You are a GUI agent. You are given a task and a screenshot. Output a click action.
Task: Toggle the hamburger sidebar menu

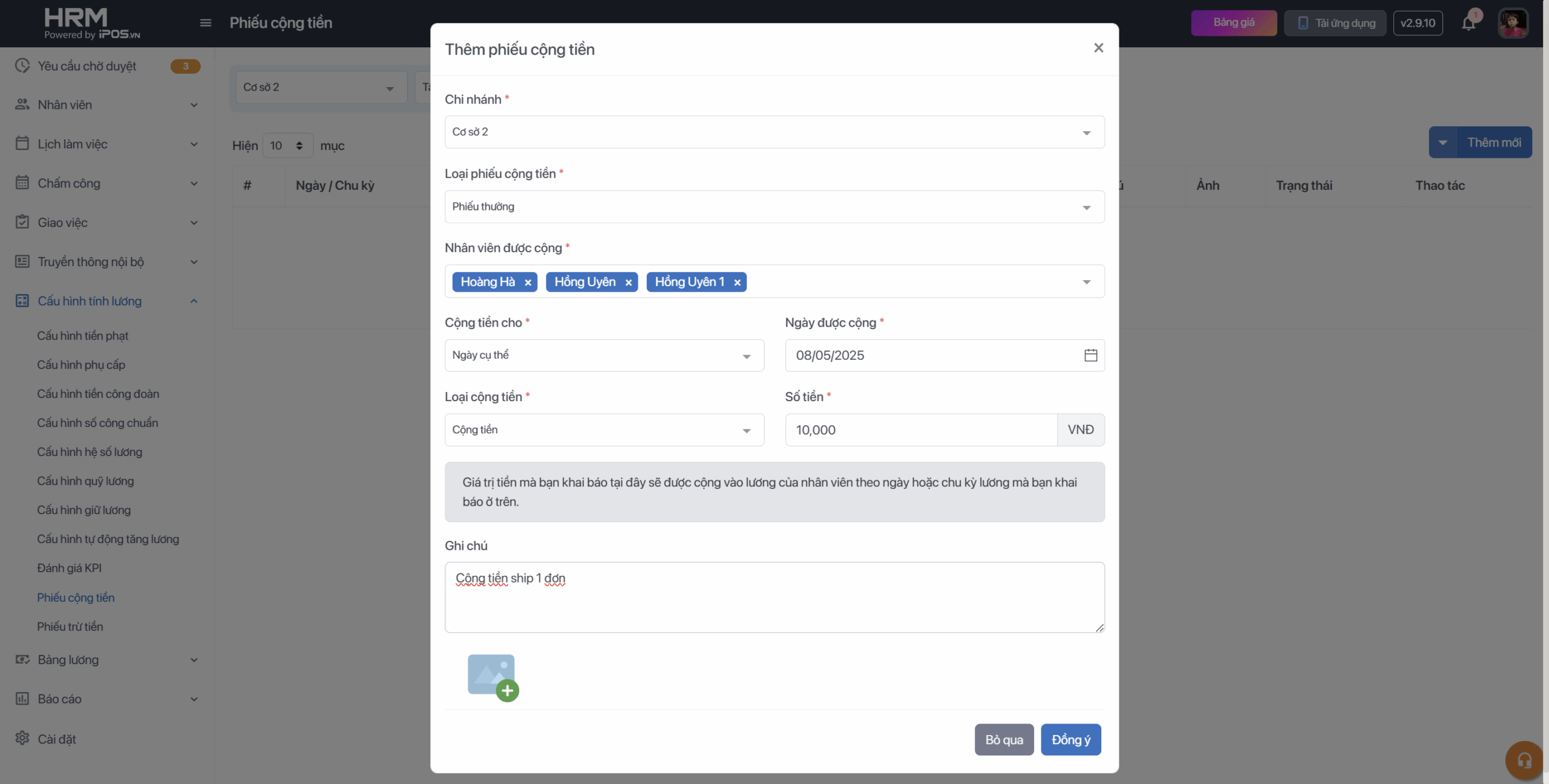(206, 23)
